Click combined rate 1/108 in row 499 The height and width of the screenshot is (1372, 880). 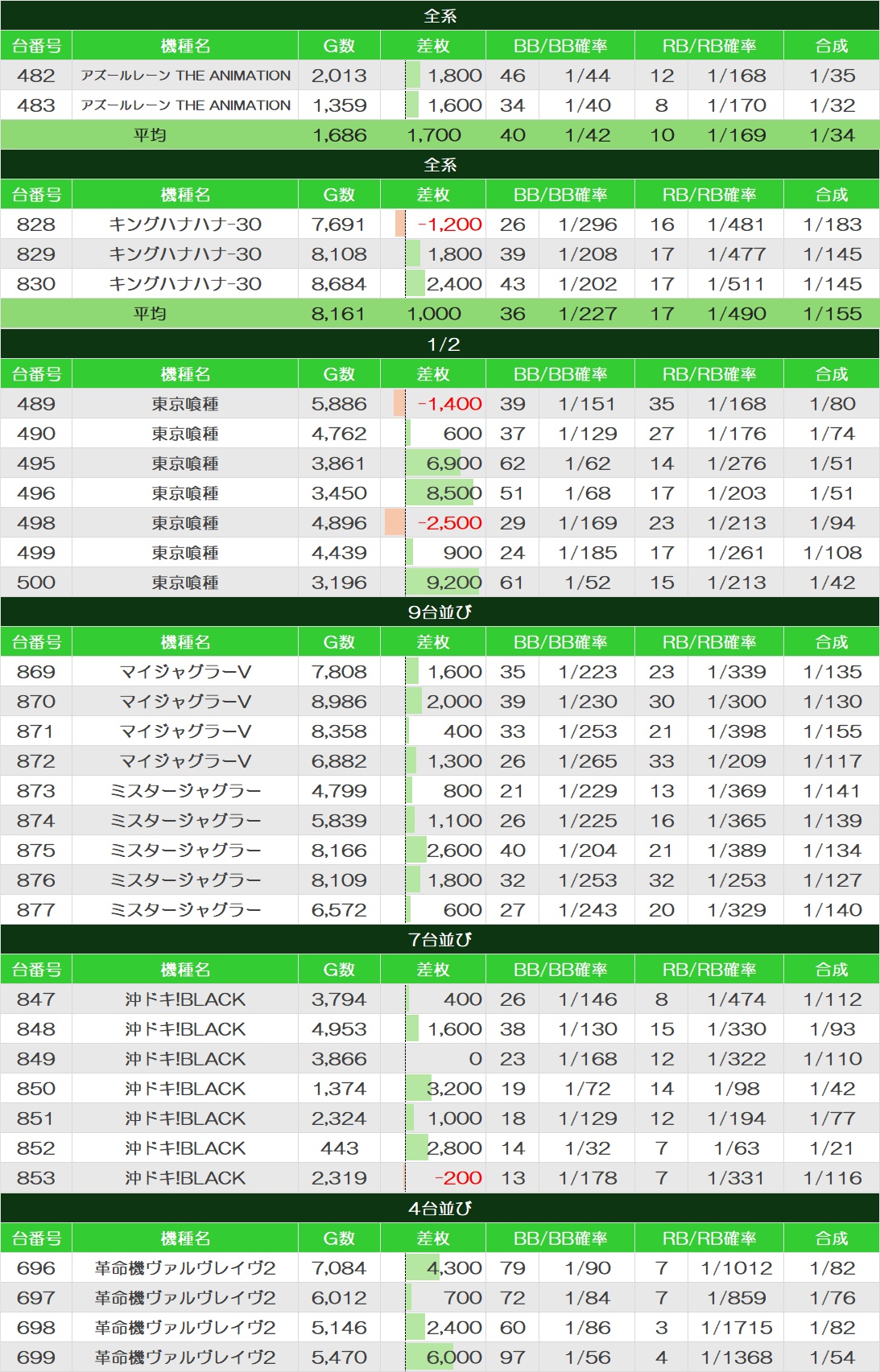(x=832, y=553)
